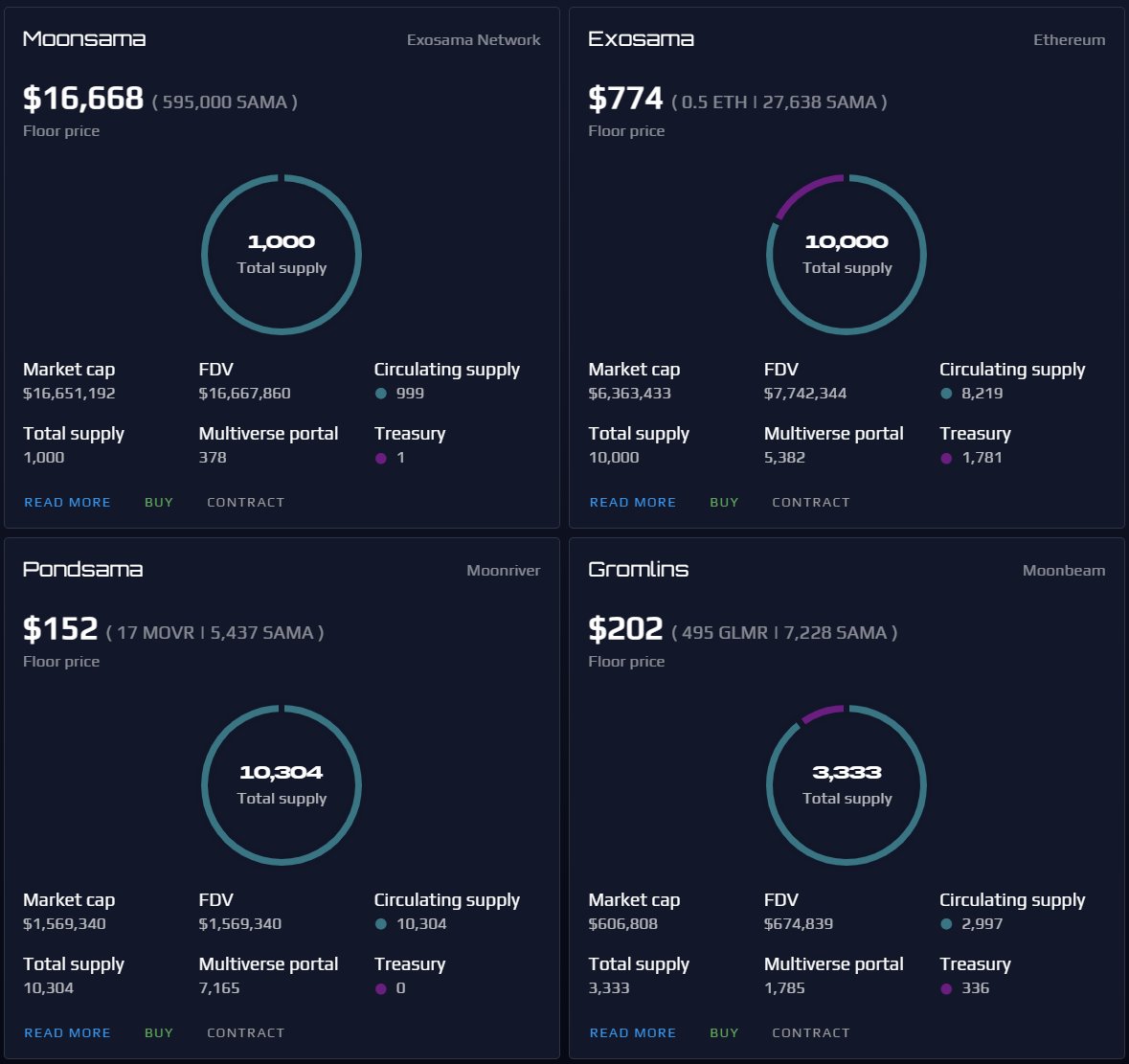Click BUY on the Pondsama card
The height and width of the screenshot is (1064, 1129).
158,1033
